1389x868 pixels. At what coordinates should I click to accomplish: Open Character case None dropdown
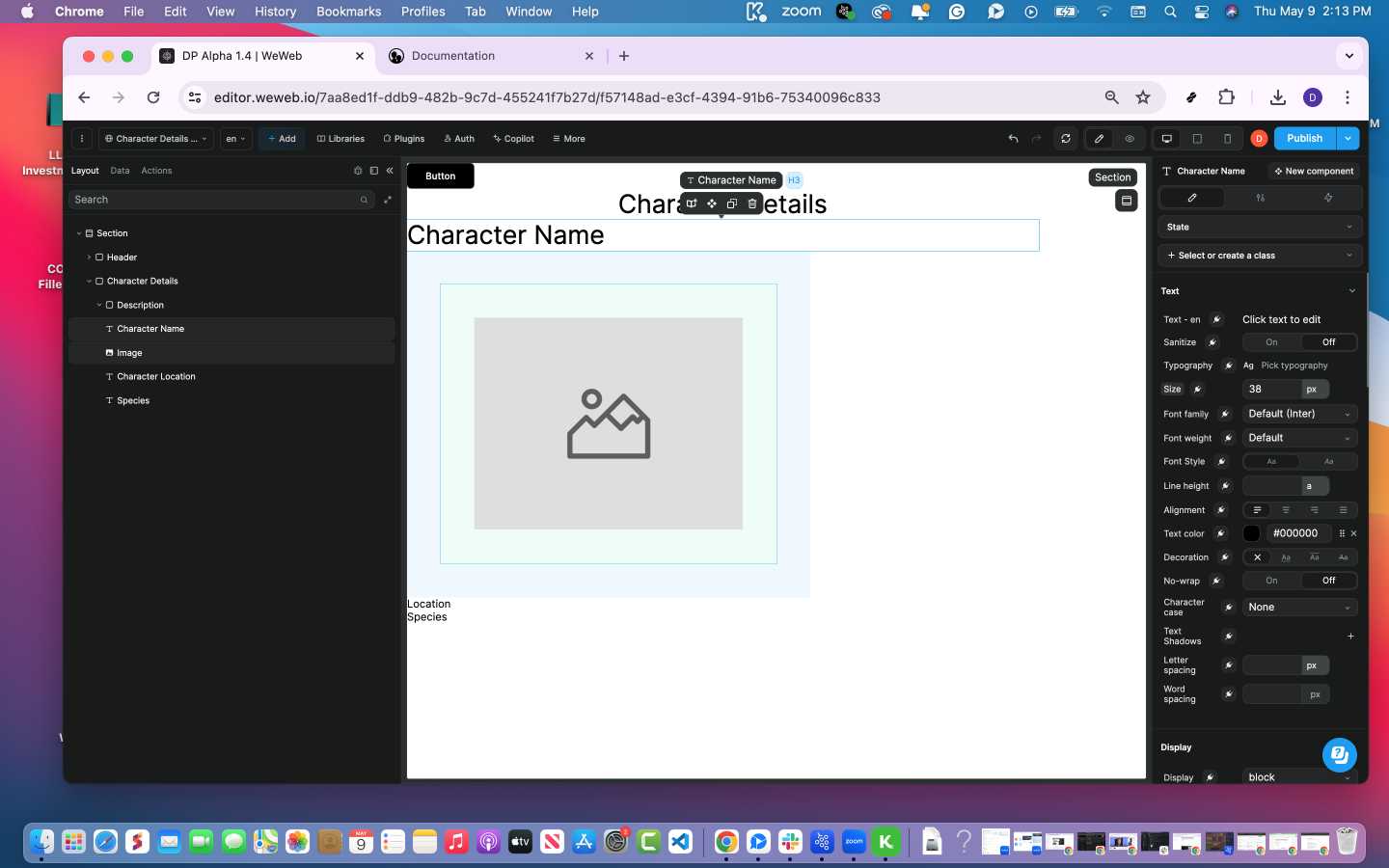pos(1299,608)
